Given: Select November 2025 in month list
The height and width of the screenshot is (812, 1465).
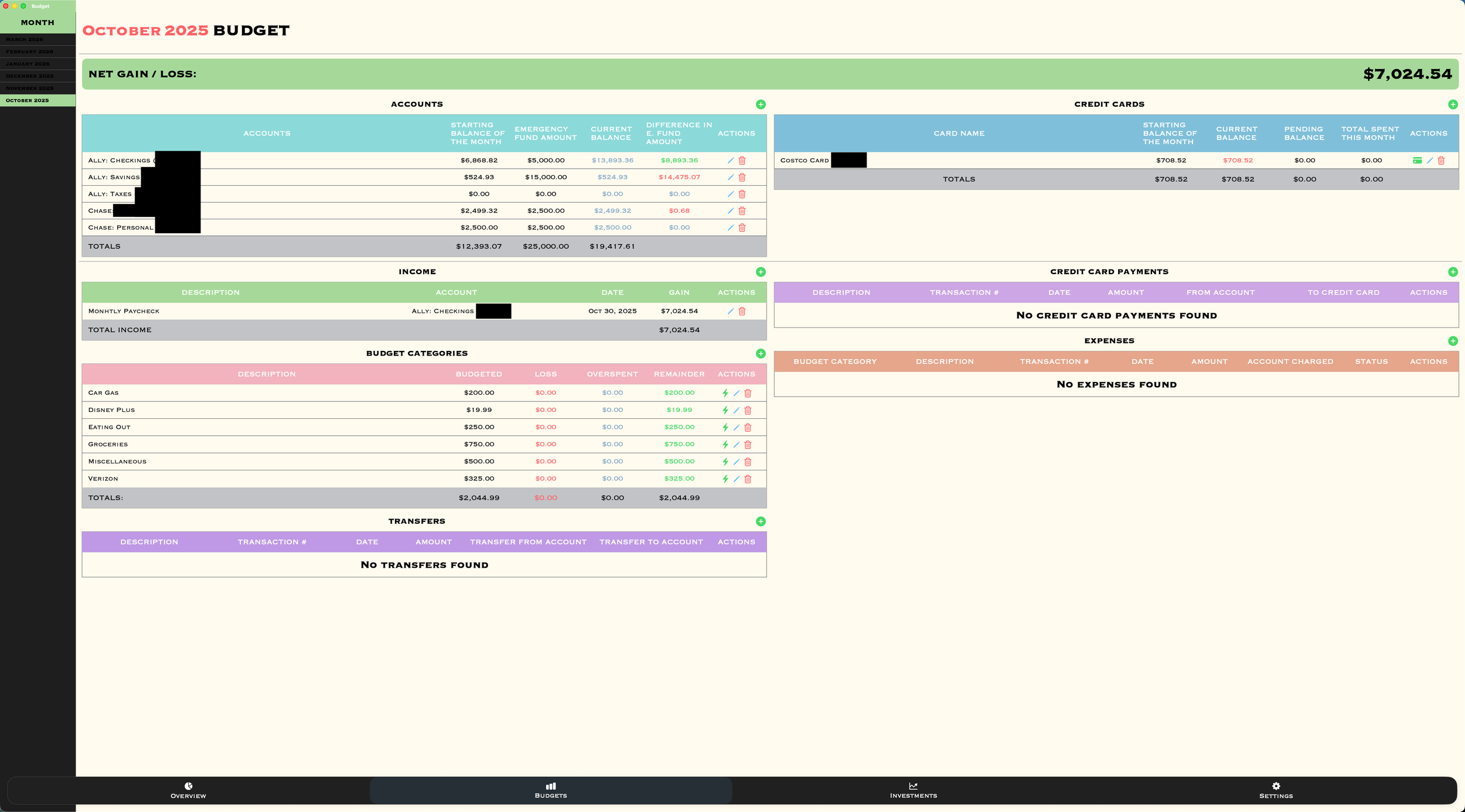Looking at the screenshot, I should pos(30,88).
